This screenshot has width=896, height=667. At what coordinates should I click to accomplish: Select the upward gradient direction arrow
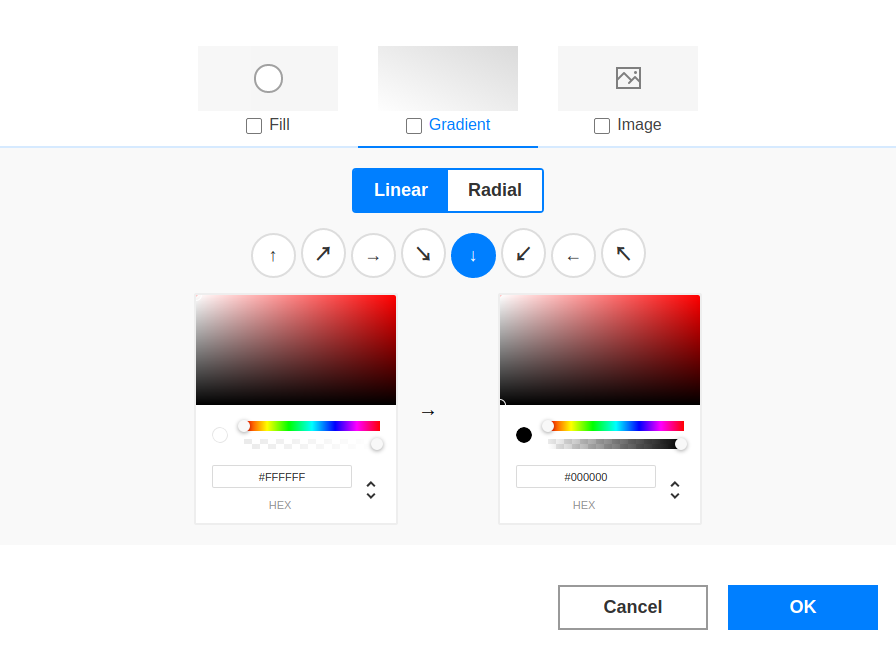[x=273, y=255]
